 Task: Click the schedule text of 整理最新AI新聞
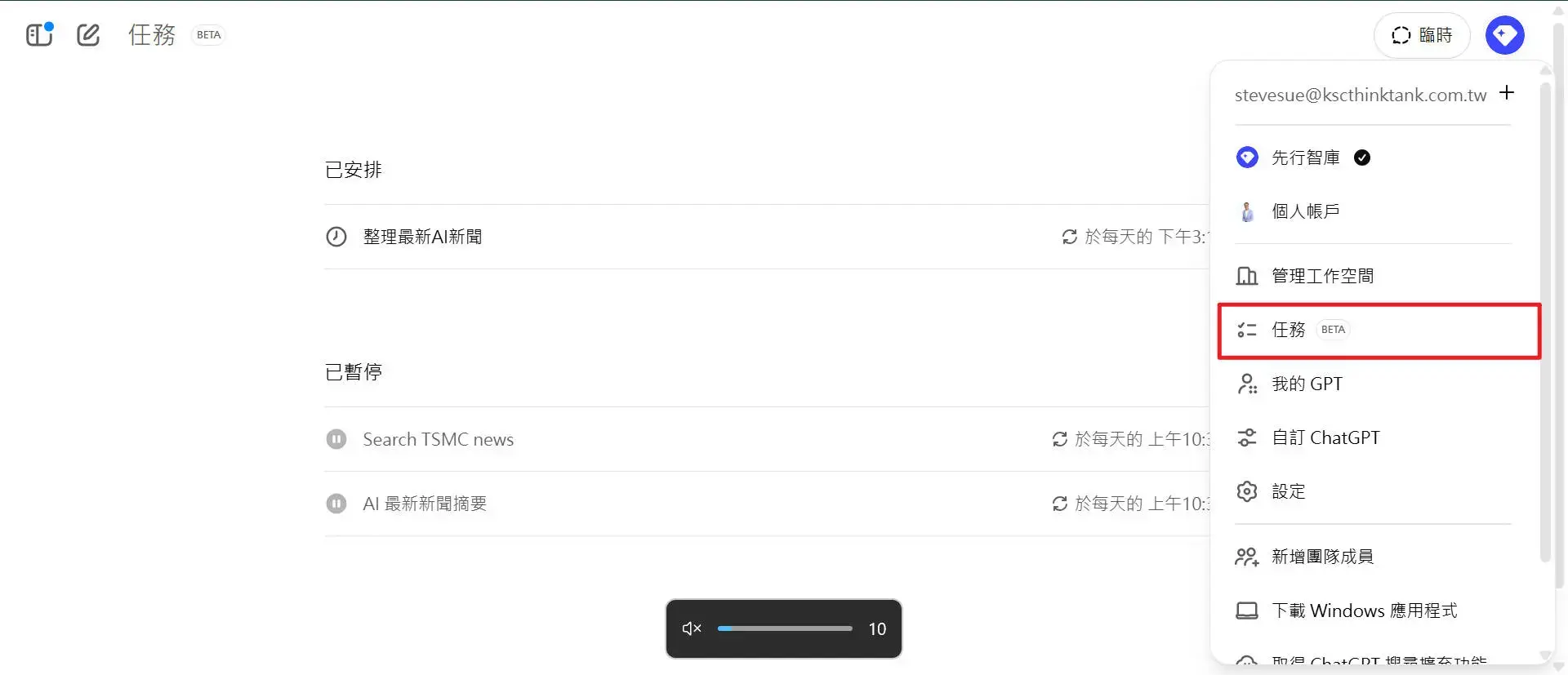(1147, 237)
